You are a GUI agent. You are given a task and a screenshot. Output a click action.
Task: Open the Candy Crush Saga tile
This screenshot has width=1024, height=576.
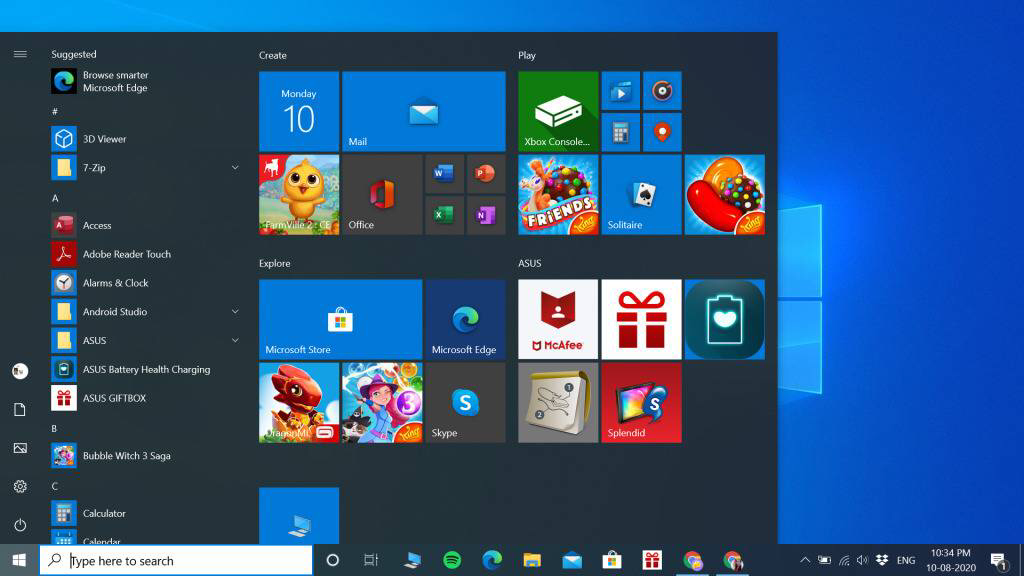pyautogui.click(x=725, y=195)
